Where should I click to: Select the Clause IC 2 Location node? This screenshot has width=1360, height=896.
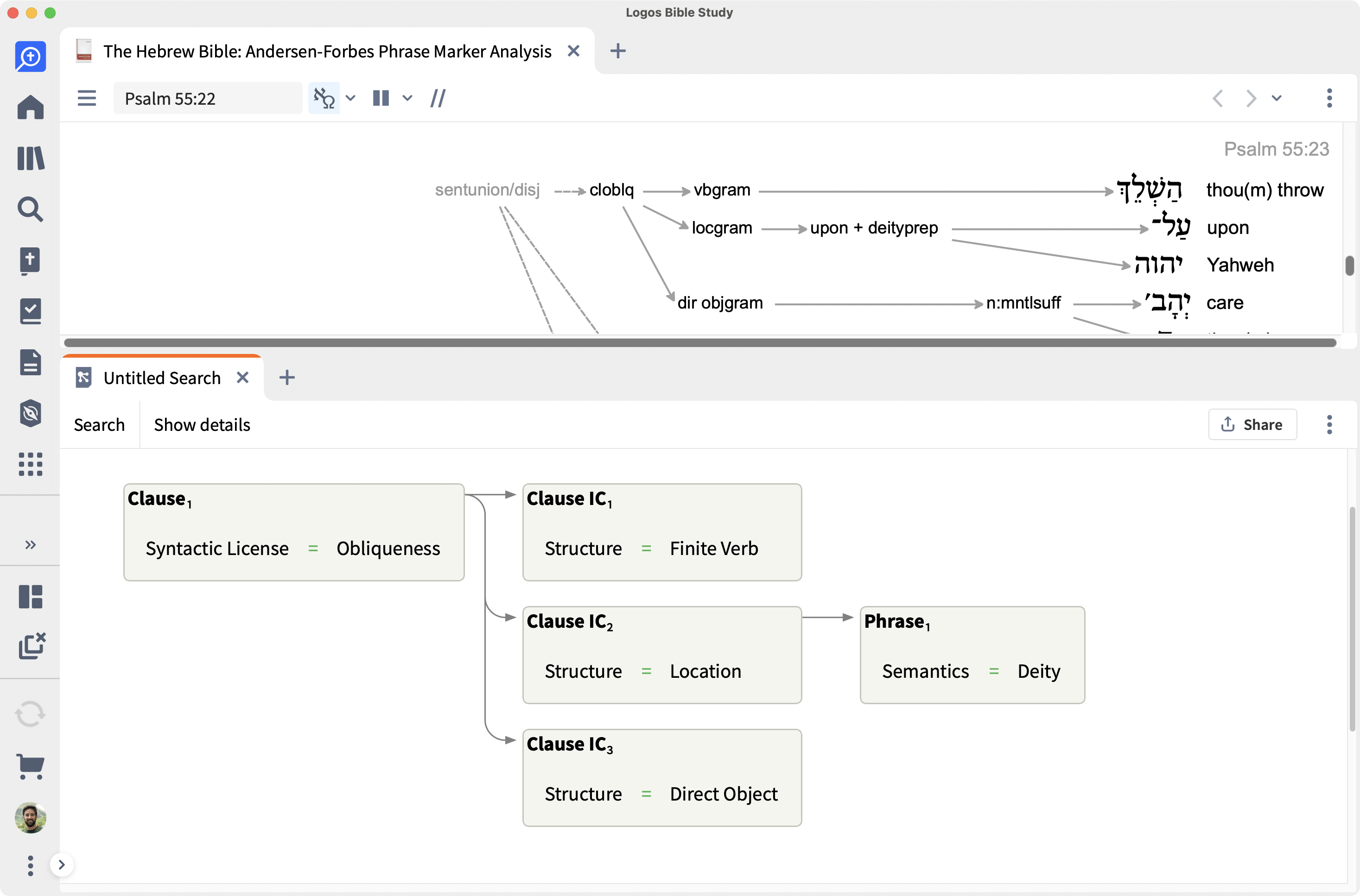[662, 655]
